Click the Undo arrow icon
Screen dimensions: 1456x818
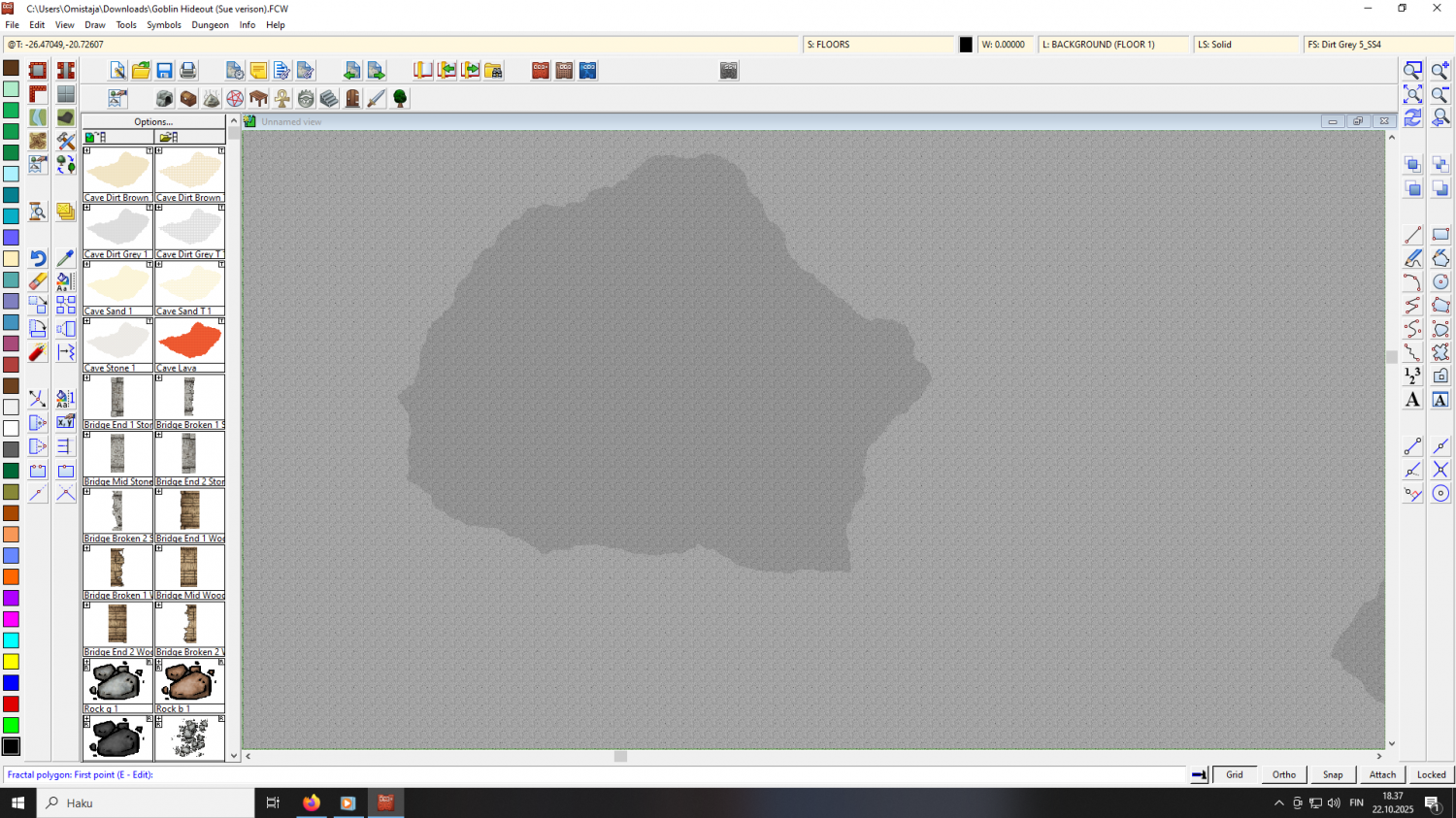pos(38,258)
